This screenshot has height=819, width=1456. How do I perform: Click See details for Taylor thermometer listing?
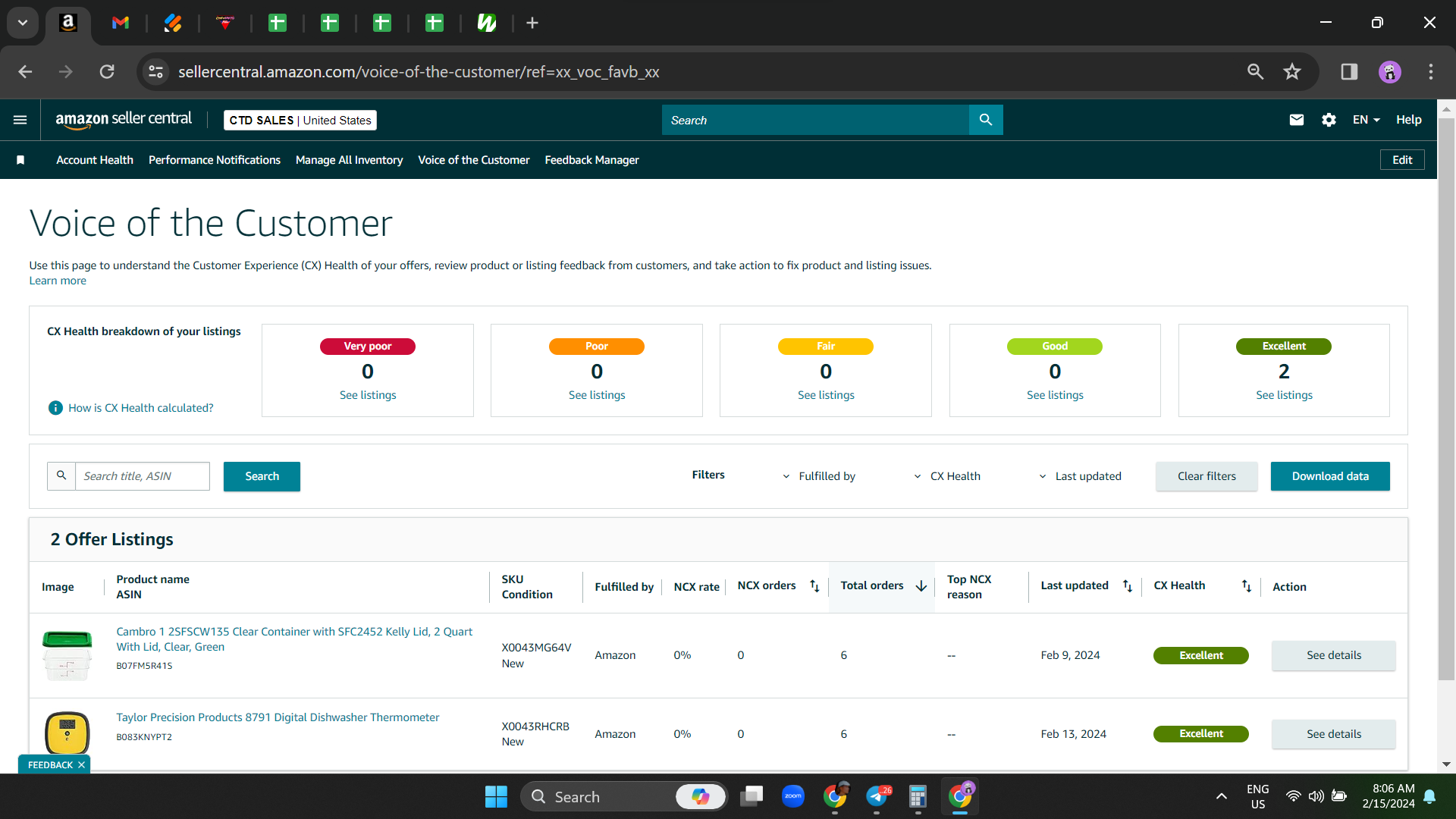1333,734
